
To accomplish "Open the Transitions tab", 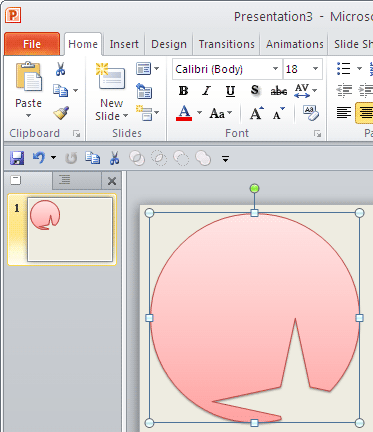I will (x=227, y=44).
